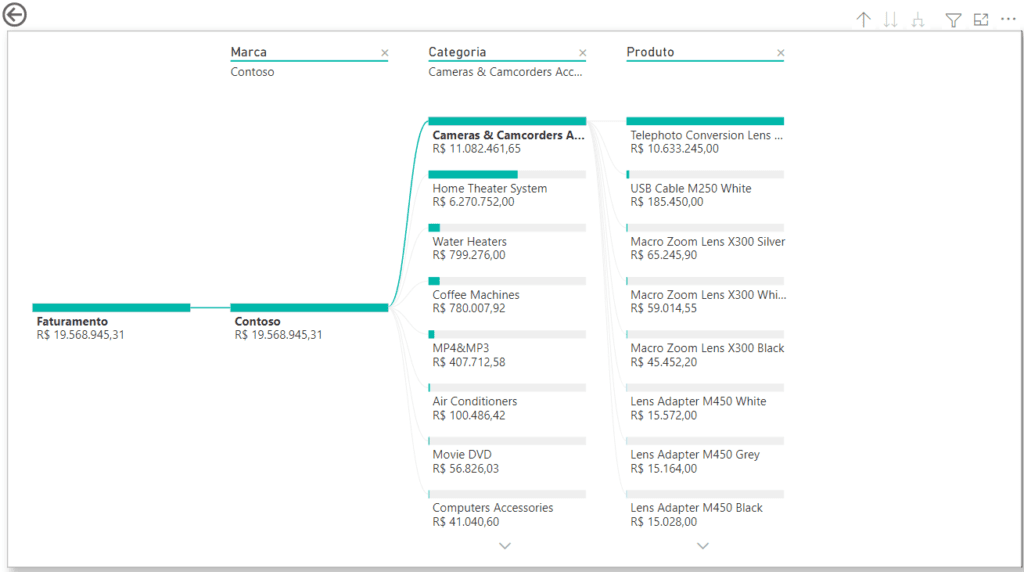Open the more options ellipsis

(x=1008, y=20)
